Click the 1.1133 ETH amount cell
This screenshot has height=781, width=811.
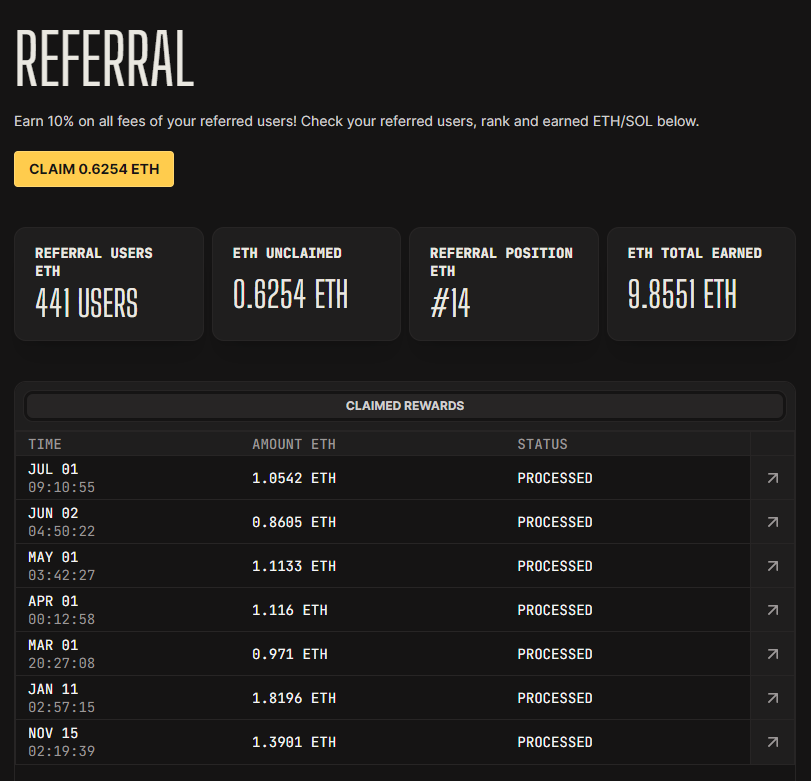(x=294, y=566)
